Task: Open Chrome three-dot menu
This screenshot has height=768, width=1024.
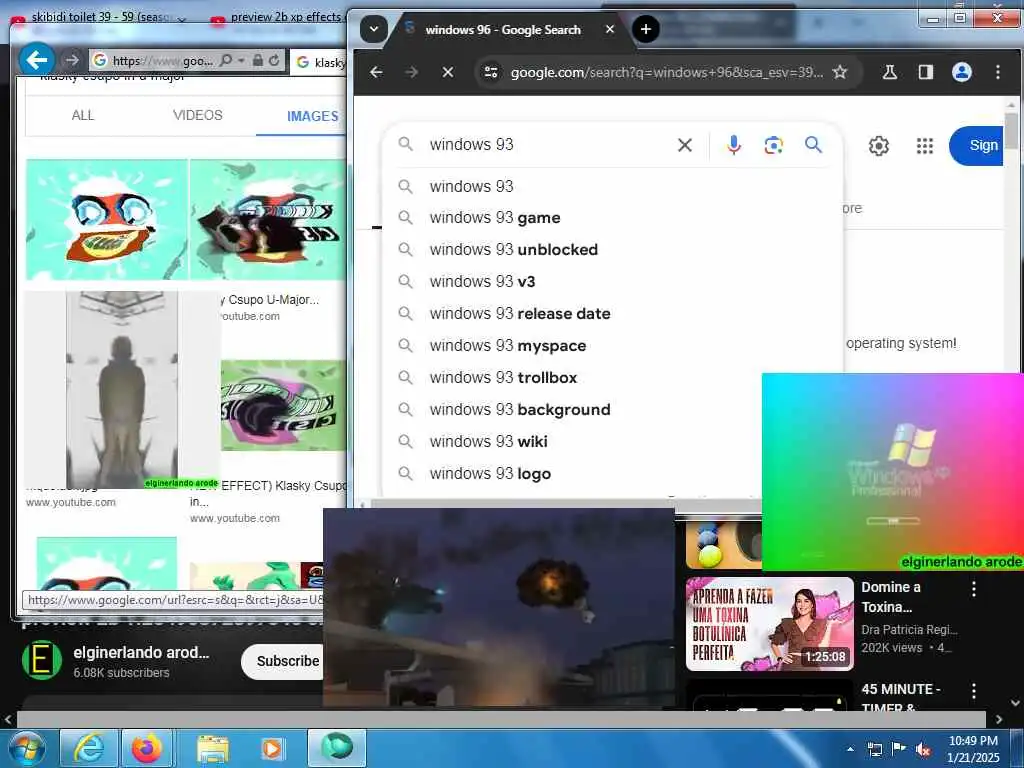Action: (998, 72)
